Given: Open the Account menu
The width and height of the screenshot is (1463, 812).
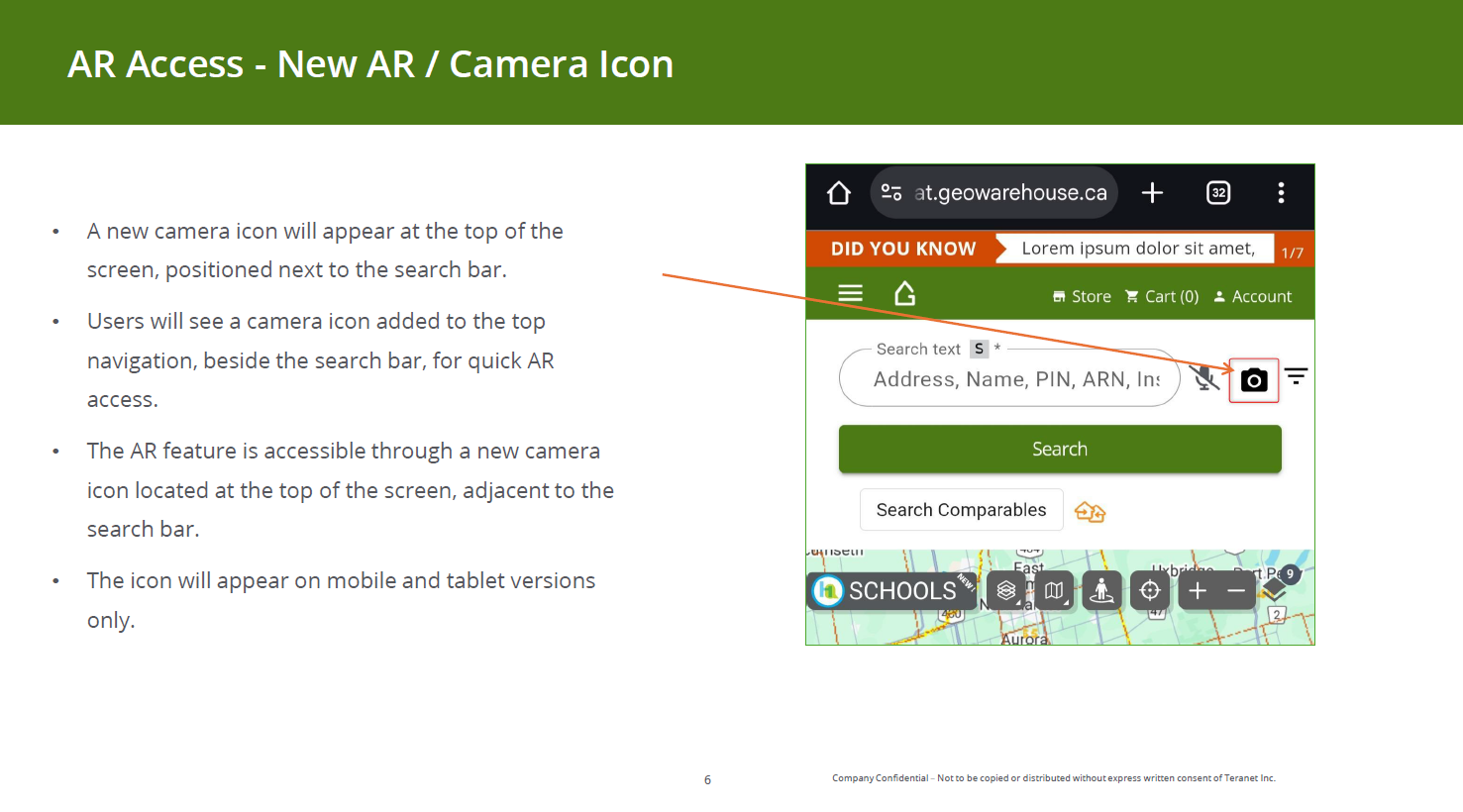Looking at the screenshot, I should coord(1253,297).
